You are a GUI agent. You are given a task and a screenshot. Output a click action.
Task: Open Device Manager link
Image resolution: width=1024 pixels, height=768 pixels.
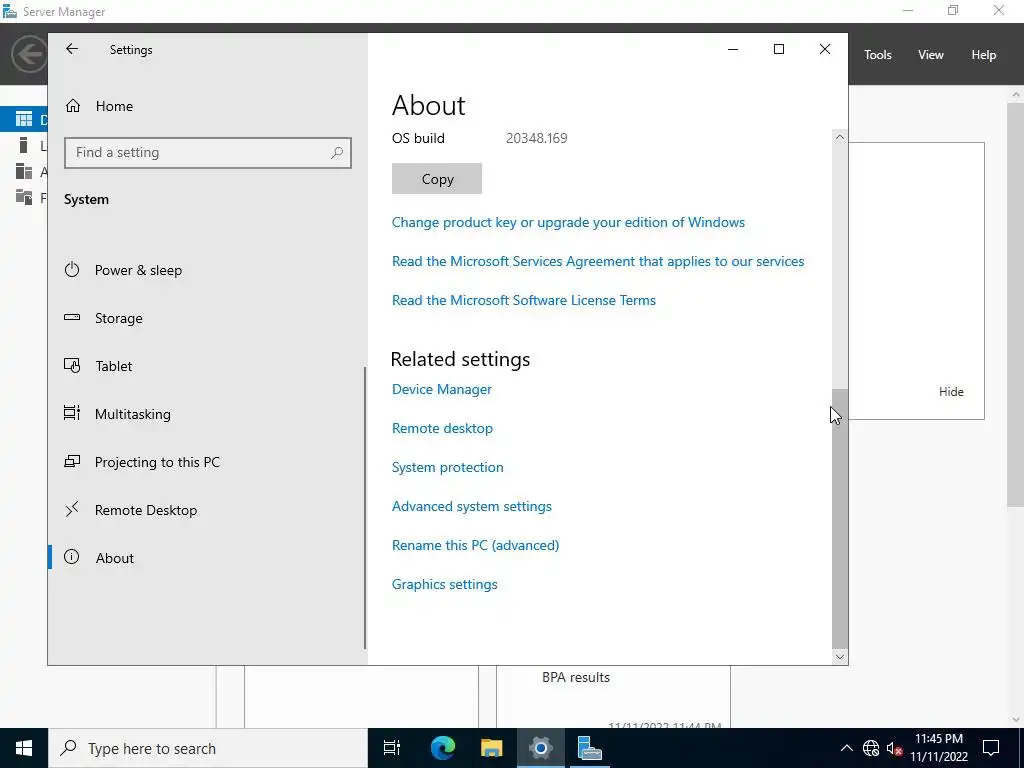pyautogui.click(x=441, y=389)
